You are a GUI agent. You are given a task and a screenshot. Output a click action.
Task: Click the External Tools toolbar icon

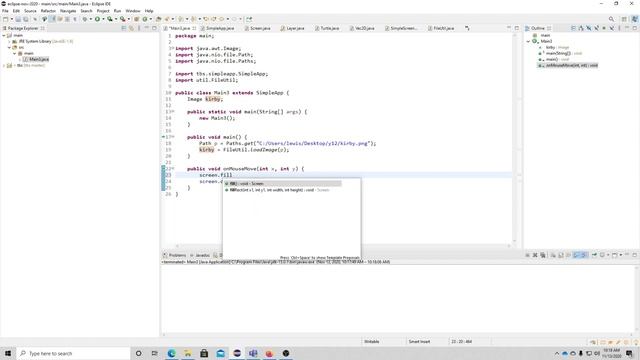(122, 19)
